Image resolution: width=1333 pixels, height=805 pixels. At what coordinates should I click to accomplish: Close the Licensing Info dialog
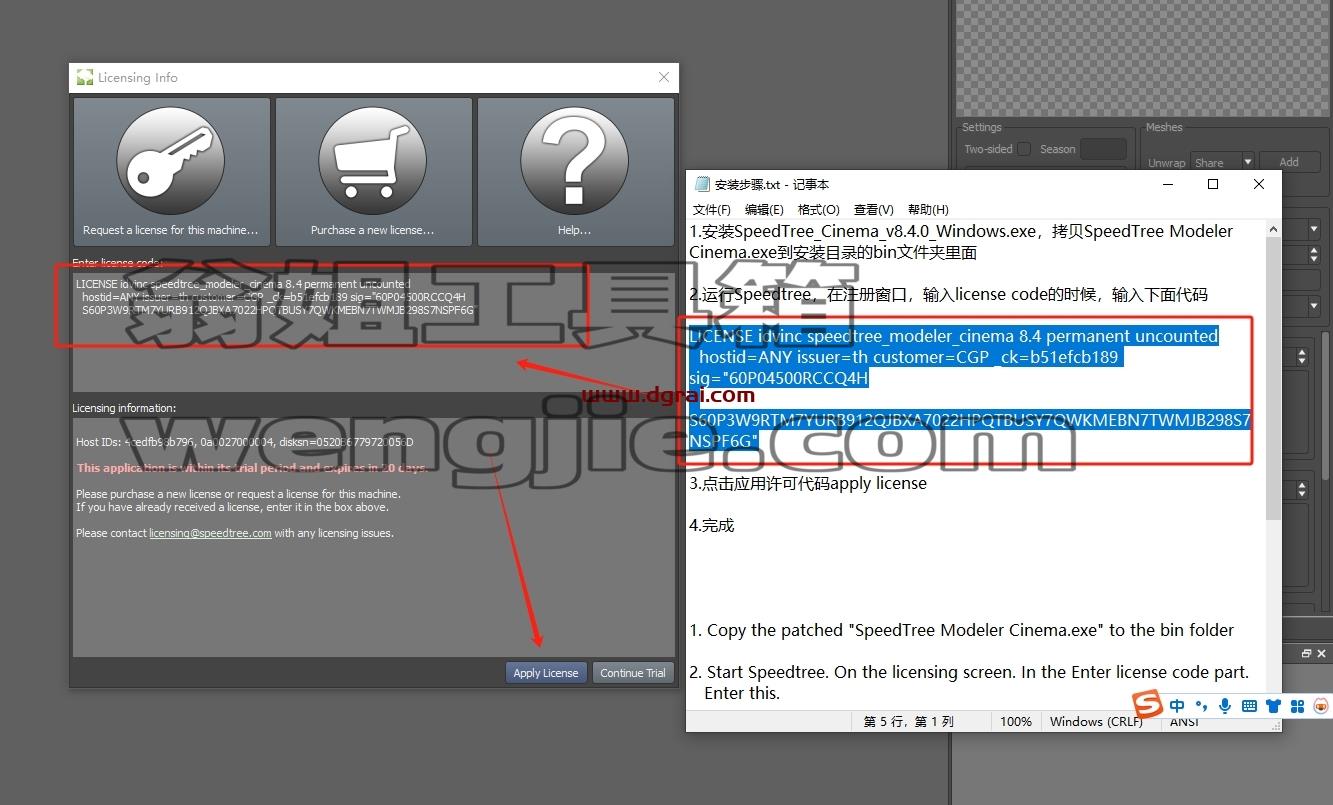[664, 77]
